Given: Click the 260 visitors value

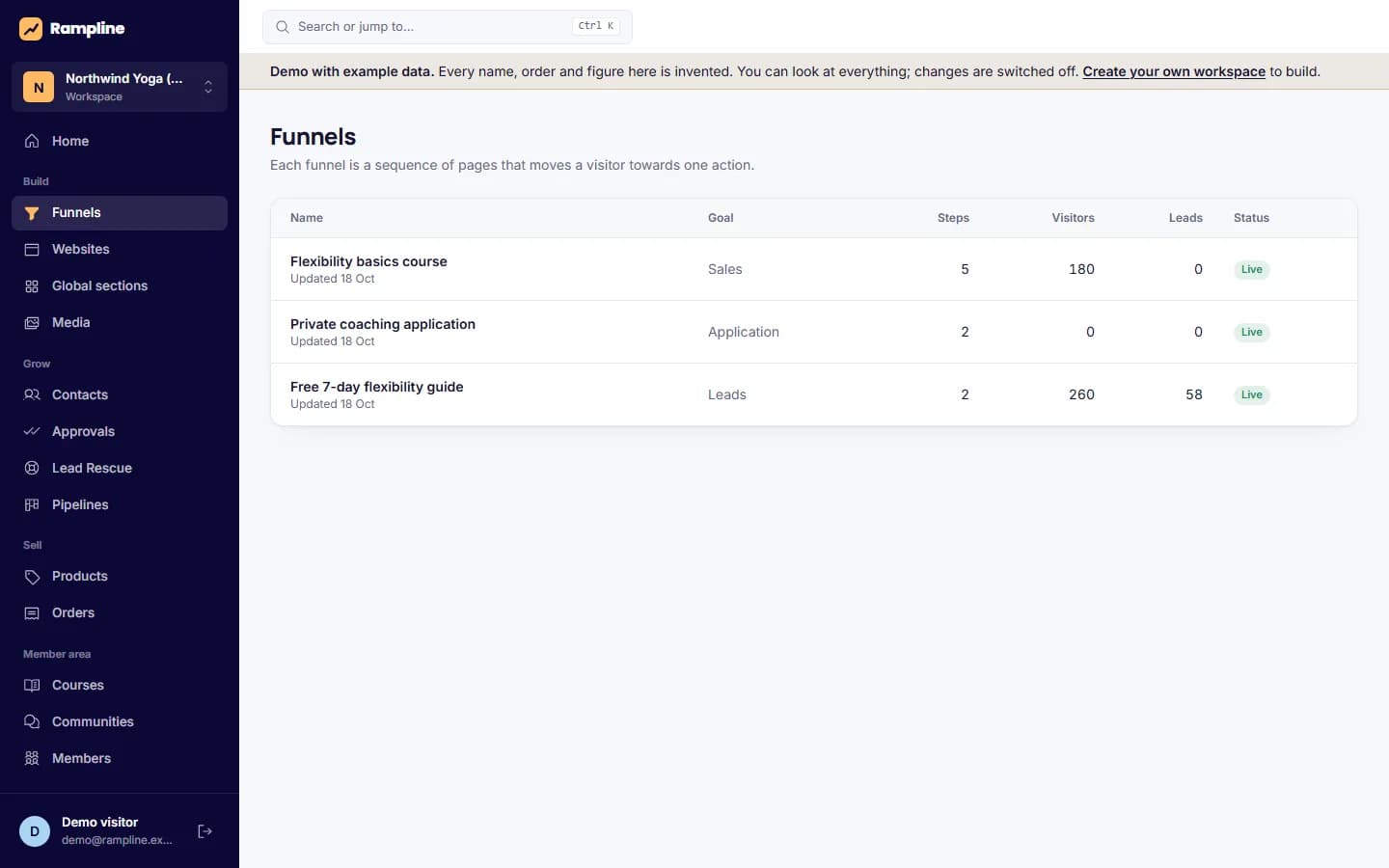Looking at the screenshot, I should coord(1081,394).
